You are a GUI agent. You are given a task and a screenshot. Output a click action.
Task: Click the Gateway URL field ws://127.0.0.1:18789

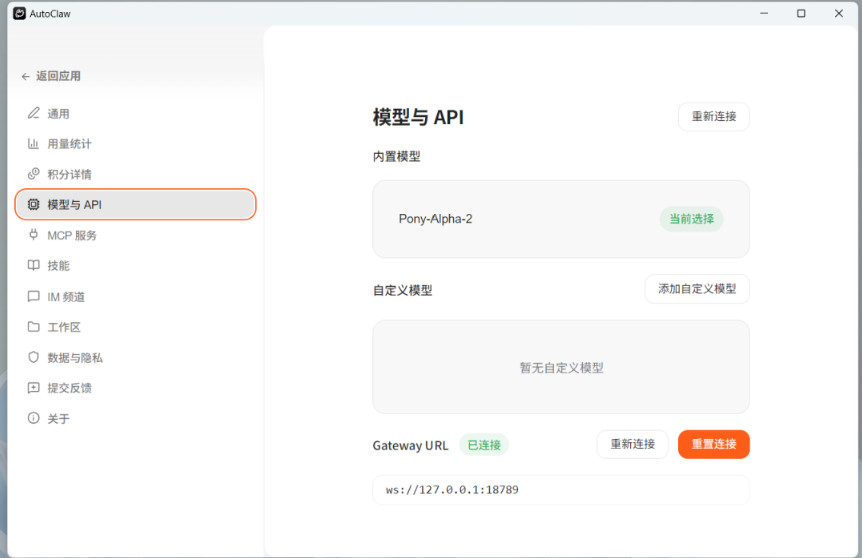tap(560, 490)
